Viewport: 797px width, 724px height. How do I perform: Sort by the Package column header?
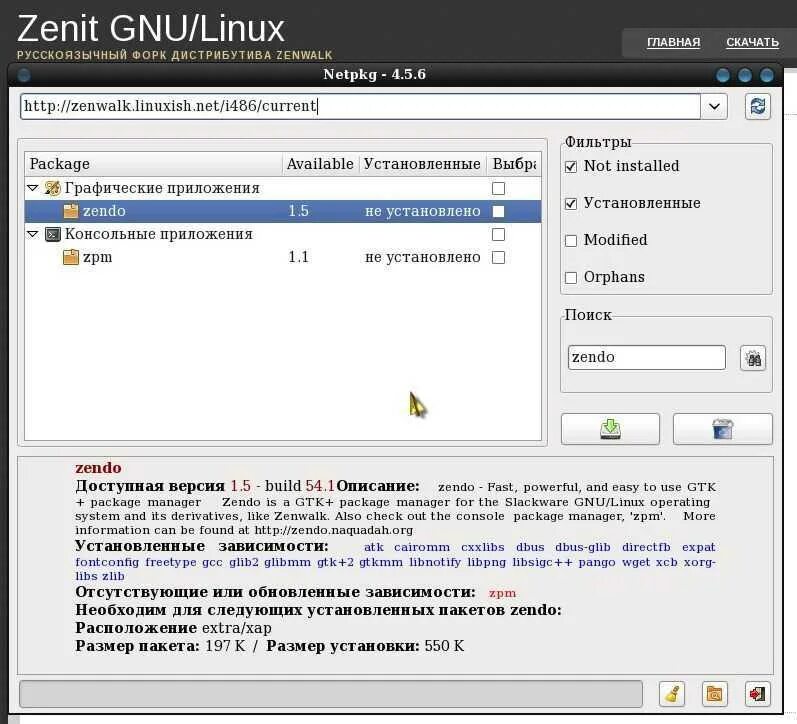point(154,164)
